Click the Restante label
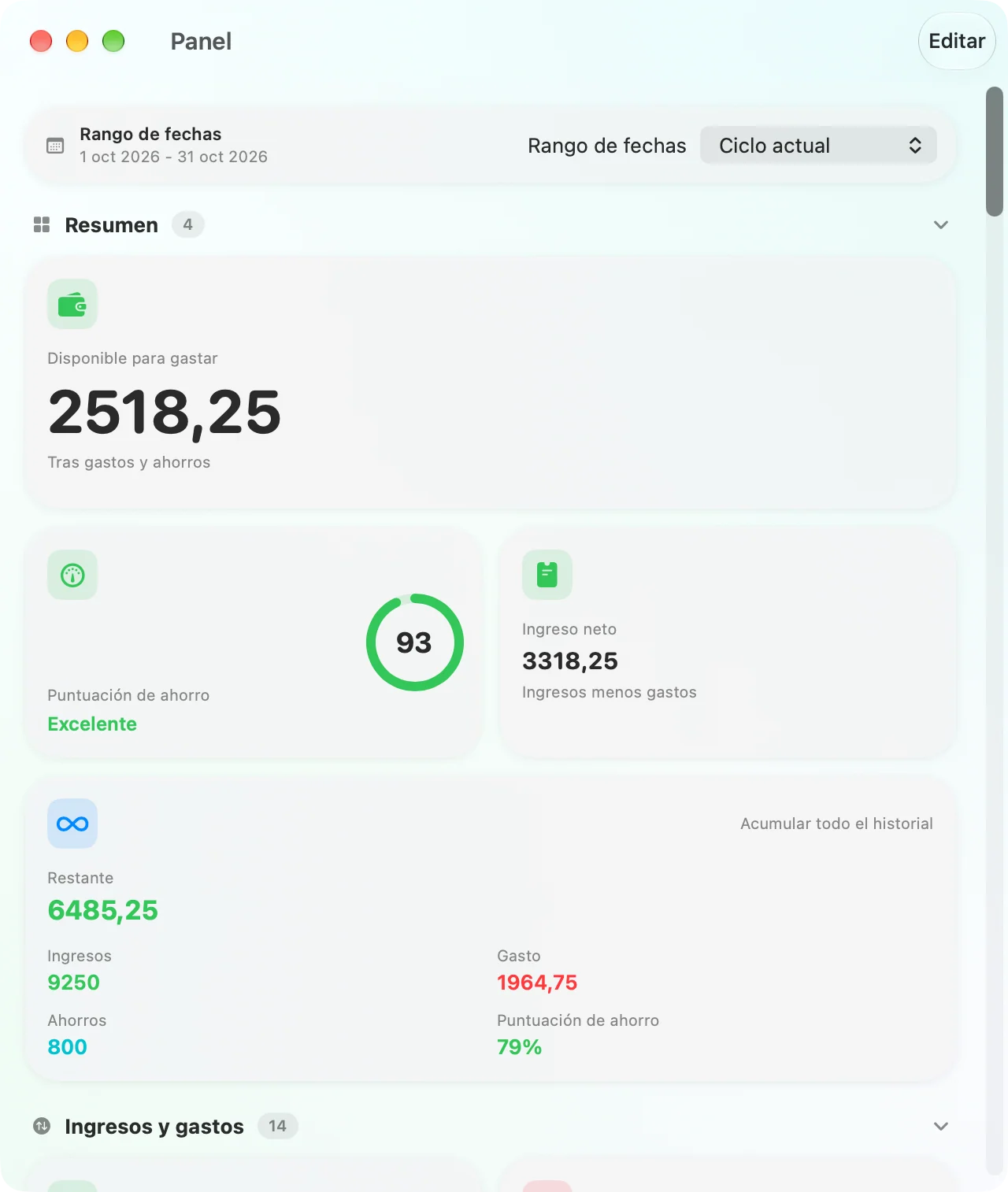Image resolution: width=1008 pixels, height=1192 pixels. tap(80, 878)
